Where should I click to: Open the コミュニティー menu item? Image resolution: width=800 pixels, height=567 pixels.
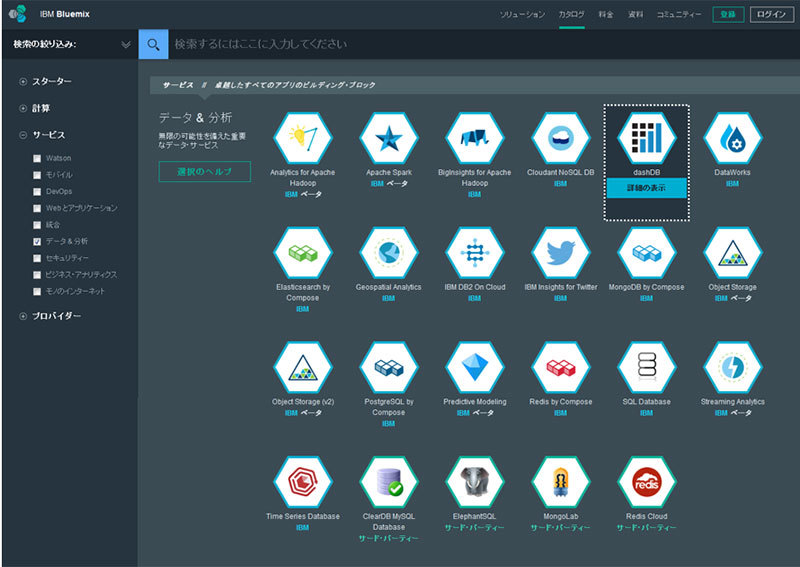tap(679, 14)
